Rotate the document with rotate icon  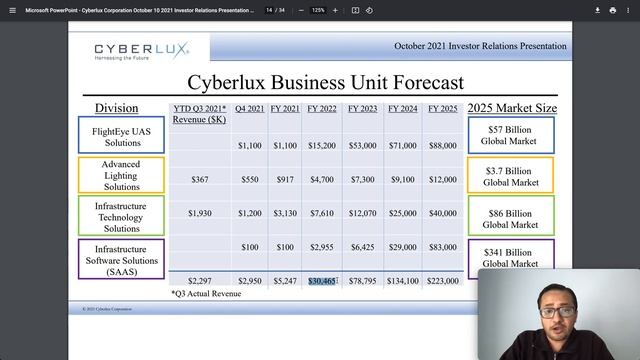point(369,10)
